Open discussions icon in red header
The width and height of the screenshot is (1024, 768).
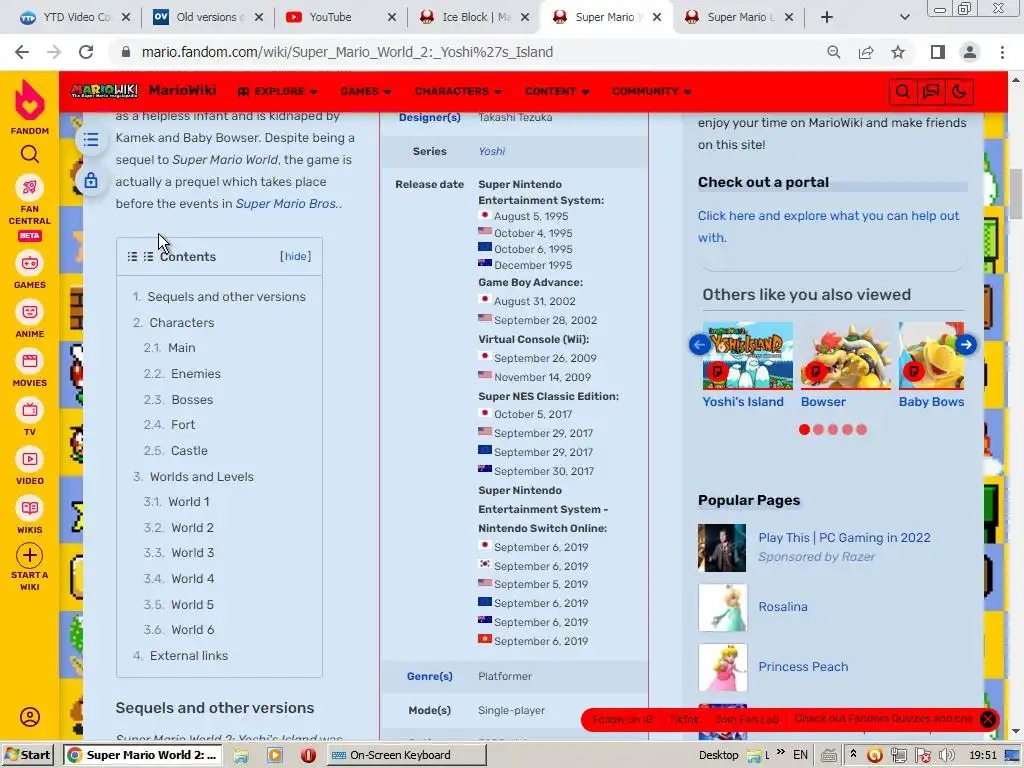tap(931, 92)
